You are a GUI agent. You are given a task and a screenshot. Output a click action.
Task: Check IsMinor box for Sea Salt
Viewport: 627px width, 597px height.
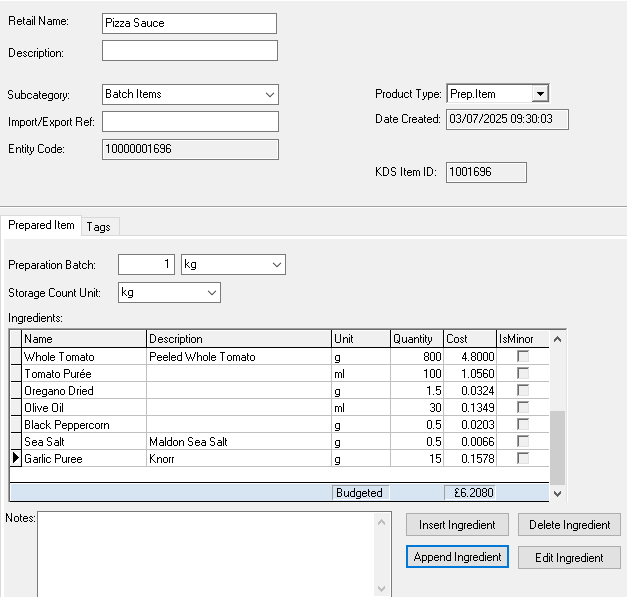click(522, 442)
